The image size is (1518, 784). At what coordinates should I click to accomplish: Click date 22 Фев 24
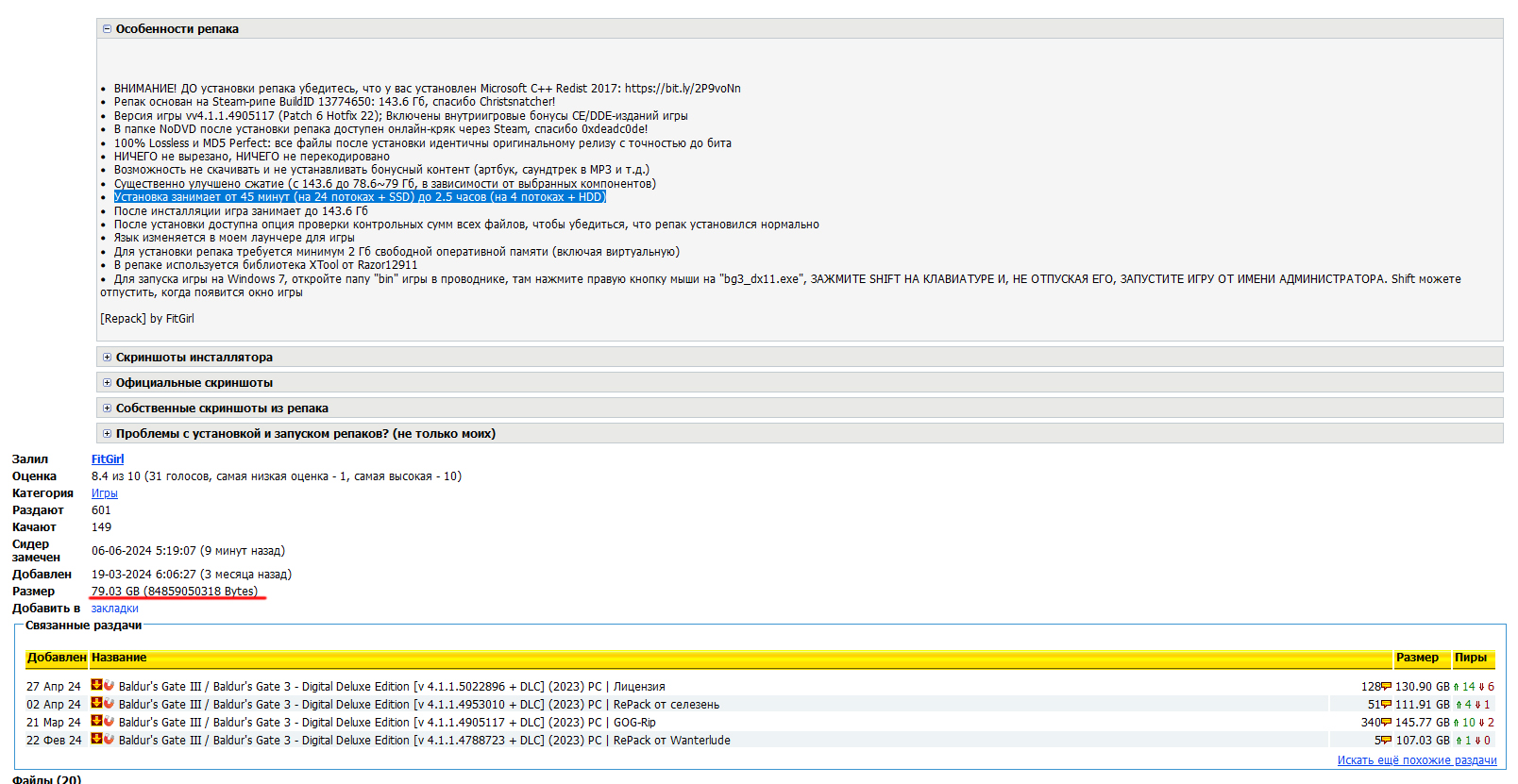[54, 741]
